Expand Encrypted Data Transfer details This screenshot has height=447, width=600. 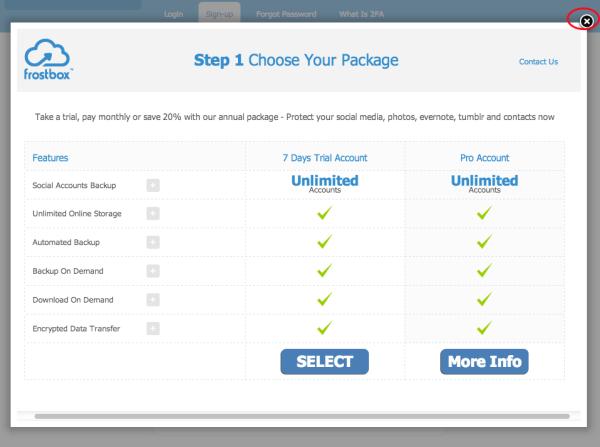pyautogui.click(x=153, y=328)
